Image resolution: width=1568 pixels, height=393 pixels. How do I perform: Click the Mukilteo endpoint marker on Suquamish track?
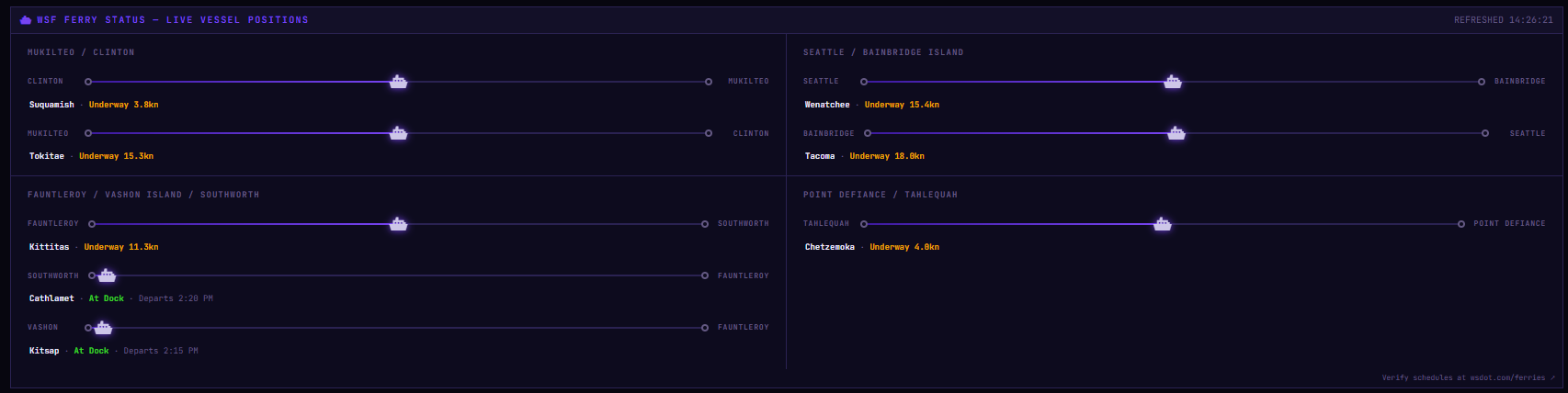[709, 82]
